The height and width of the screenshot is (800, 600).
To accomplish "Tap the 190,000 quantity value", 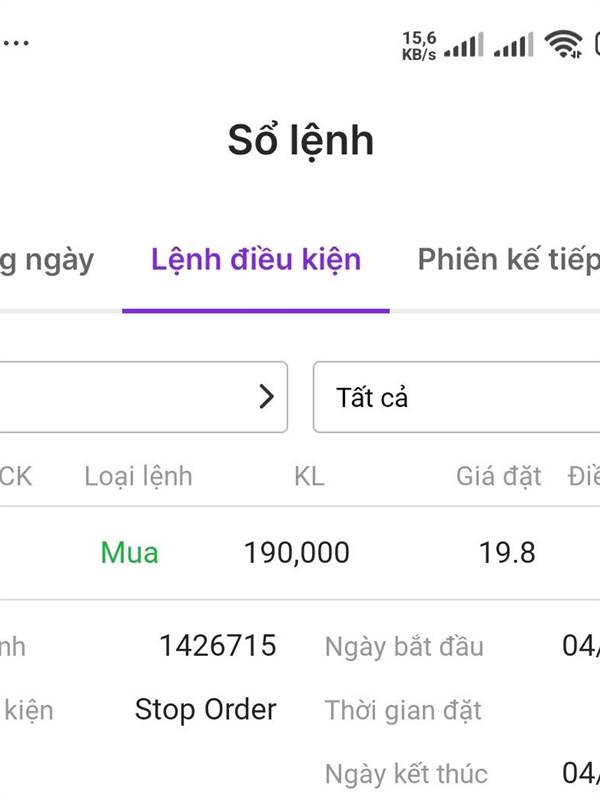I will point(297,552).
